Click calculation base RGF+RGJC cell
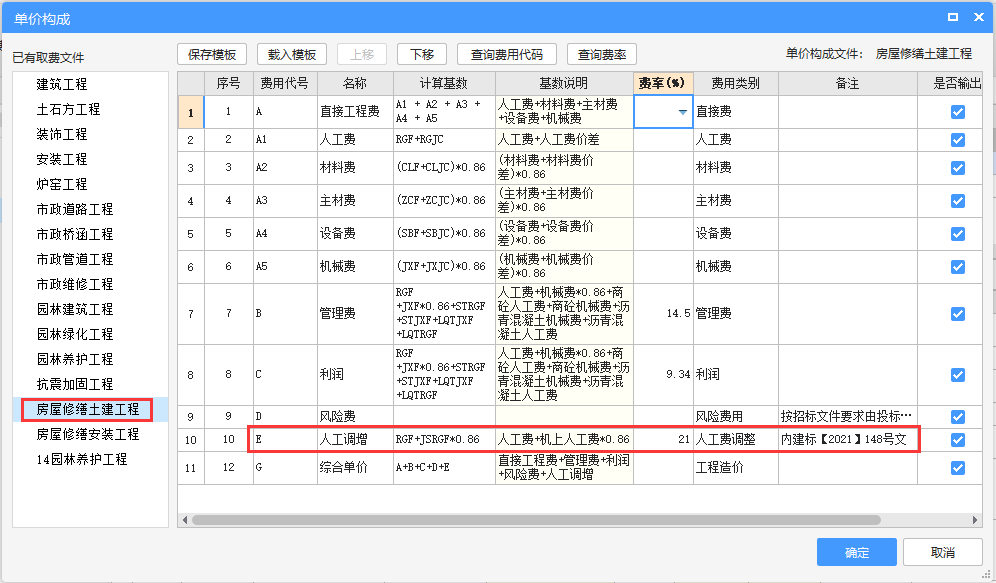 (444, 140)
